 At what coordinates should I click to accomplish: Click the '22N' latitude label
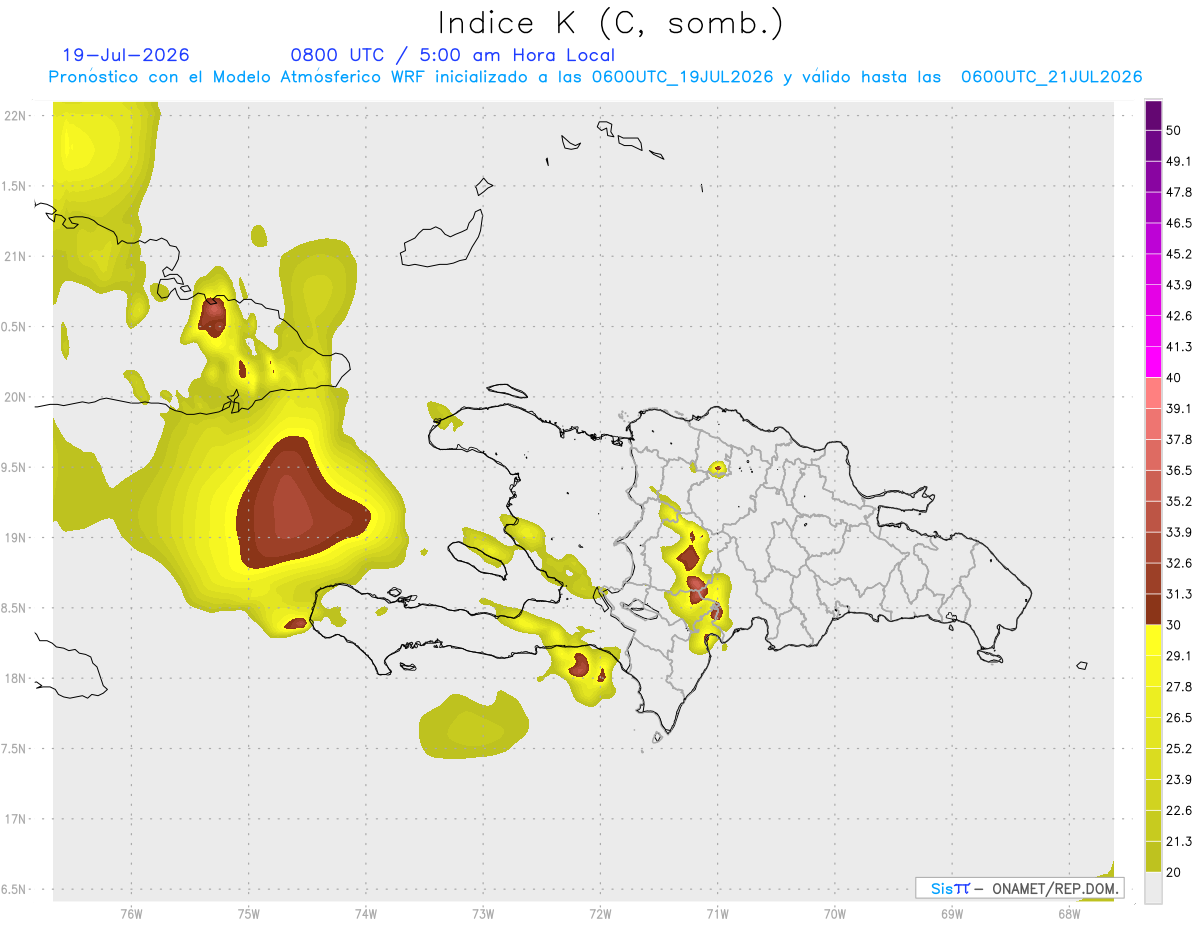click(15, 115)
